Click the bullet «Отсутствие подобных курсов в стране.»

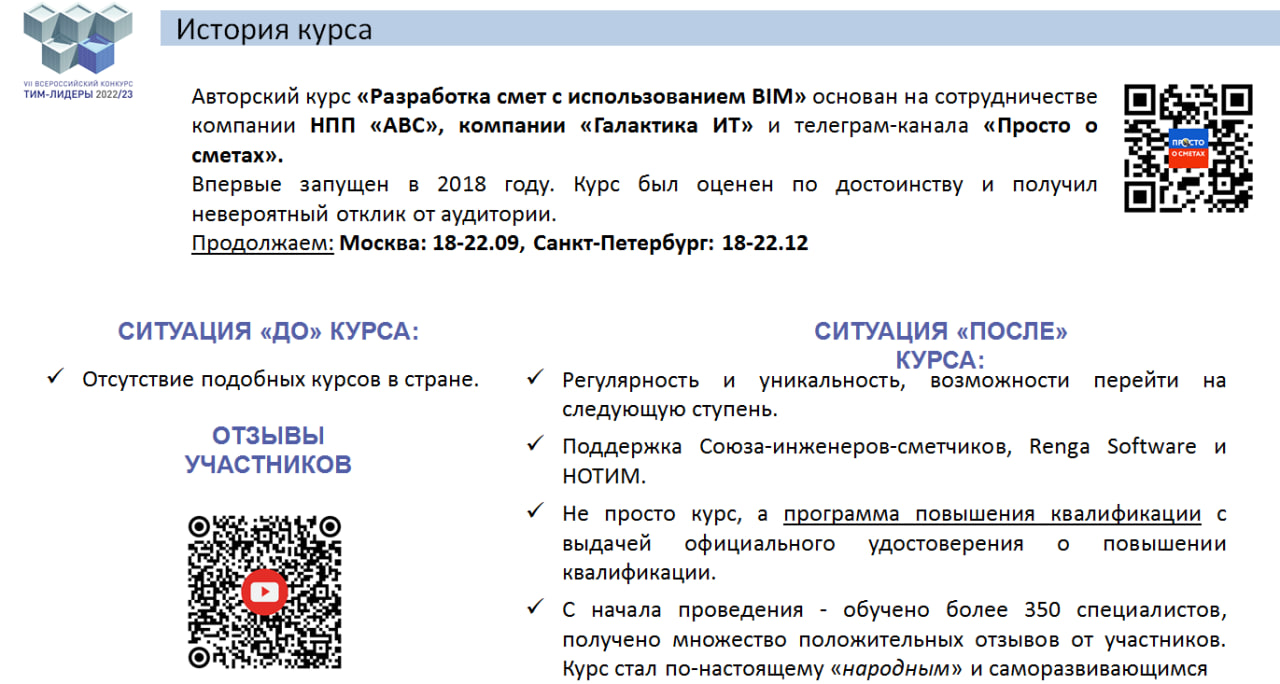(281, 380)
